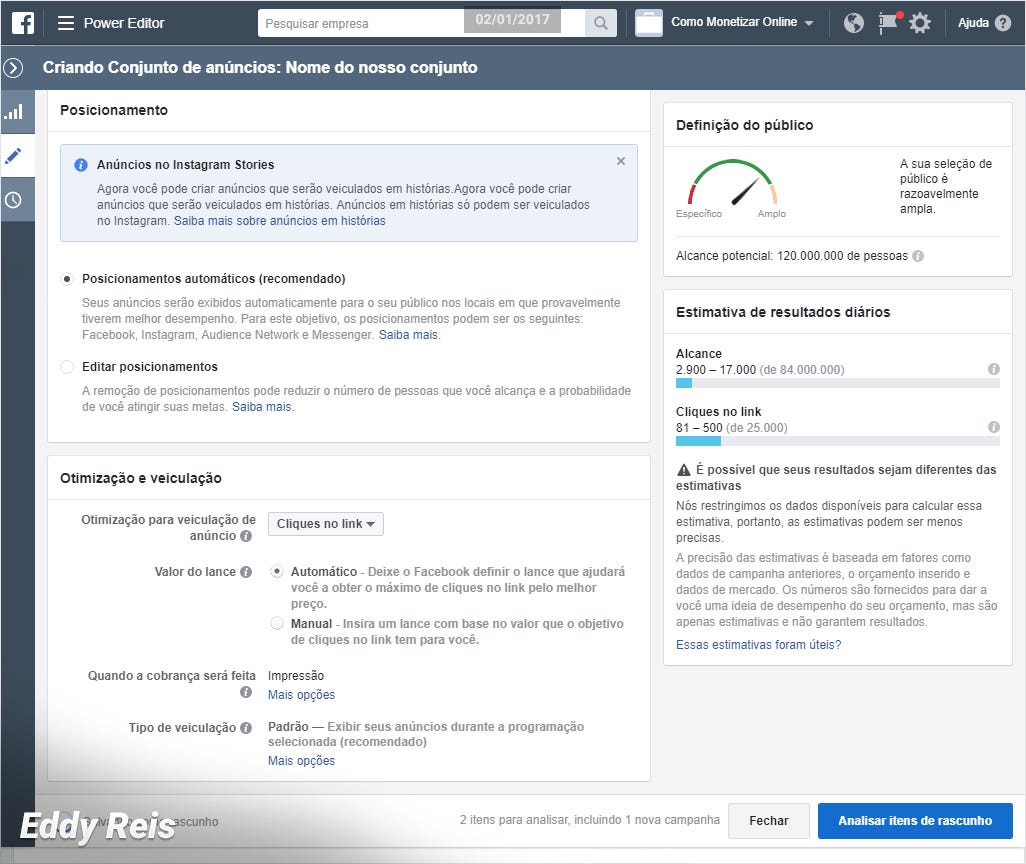The image size is (1026, 864).
Task: Open the Como Monetizar Online account dropdown
Action: pyautogui.click(x=742, y=22)
